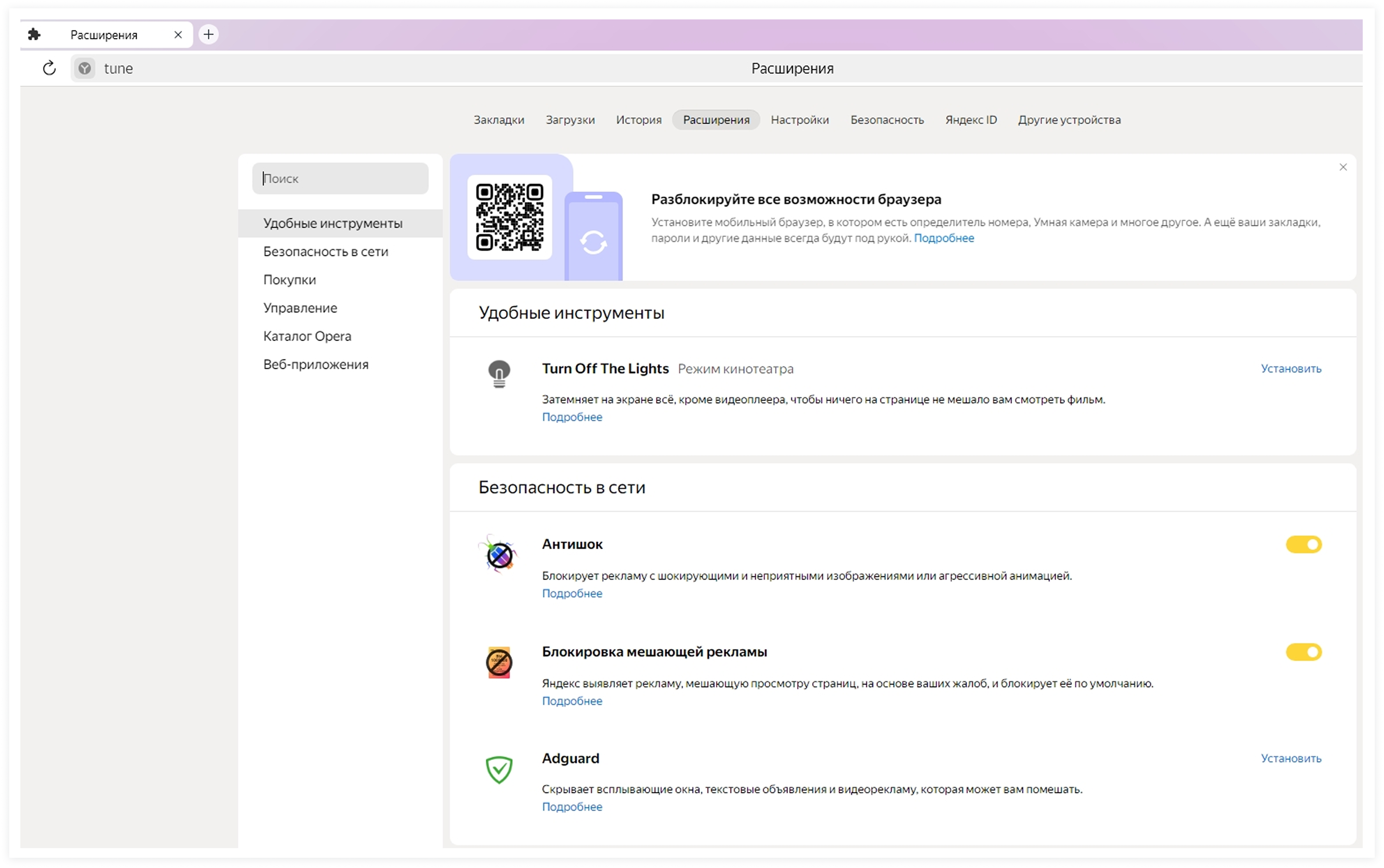Screen dimensions: 1384x868
Task: Go to the Настройки tab
Action: coord(800,120)
